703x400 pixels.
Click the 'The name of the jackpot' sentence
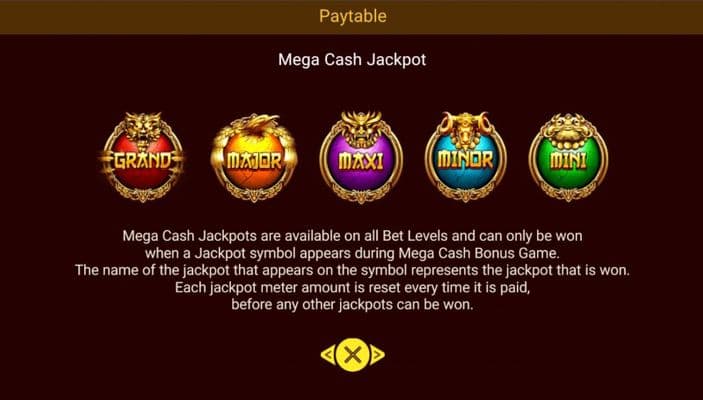(352, 270)
